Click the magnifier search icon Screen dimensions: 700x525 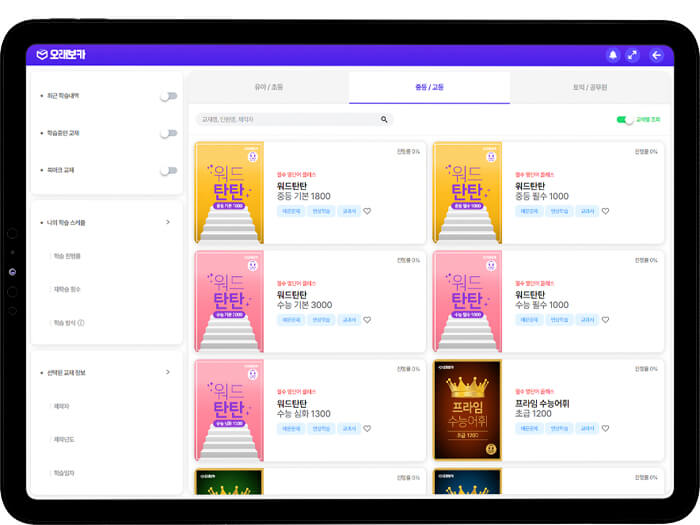(x=384, y=119)
